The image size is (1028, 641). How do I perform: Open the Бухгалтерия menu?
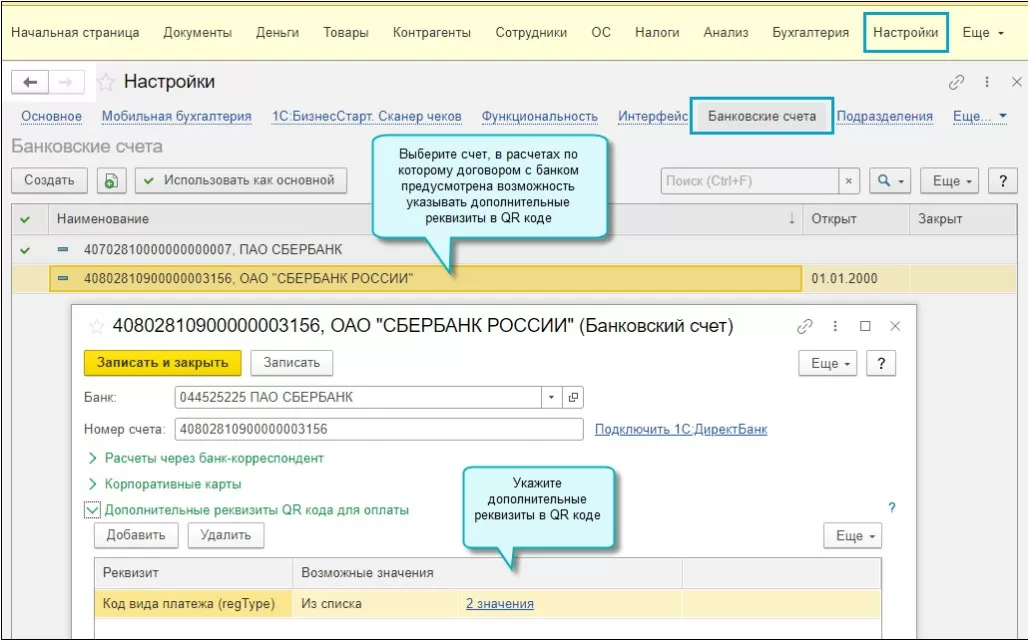point(810,32)
